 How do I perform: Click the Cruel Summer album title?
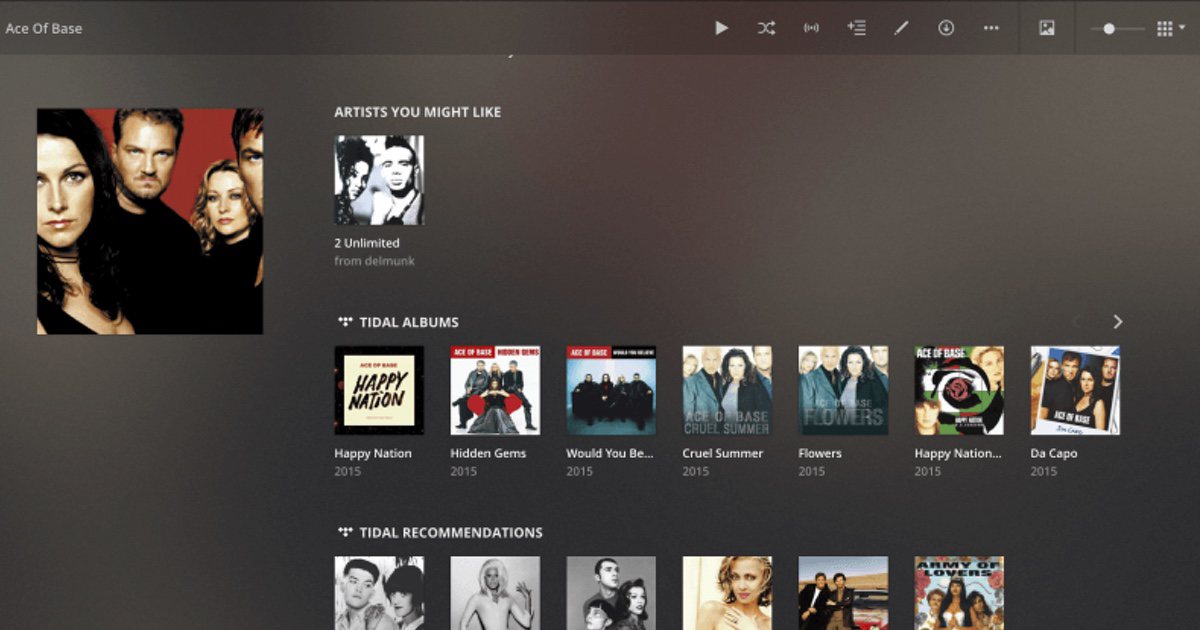(x=723, y=453)
